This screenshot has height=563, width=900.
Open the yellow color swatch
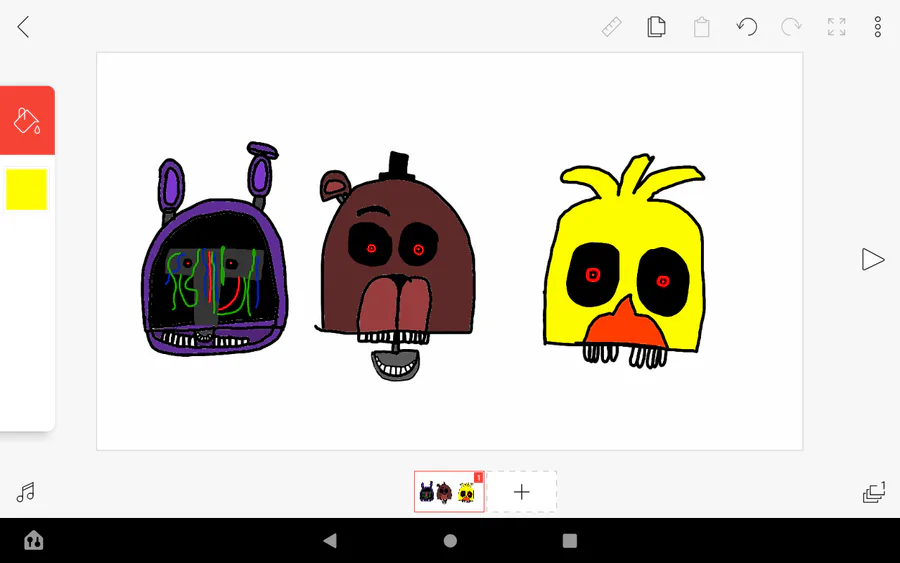coord(26,189)
